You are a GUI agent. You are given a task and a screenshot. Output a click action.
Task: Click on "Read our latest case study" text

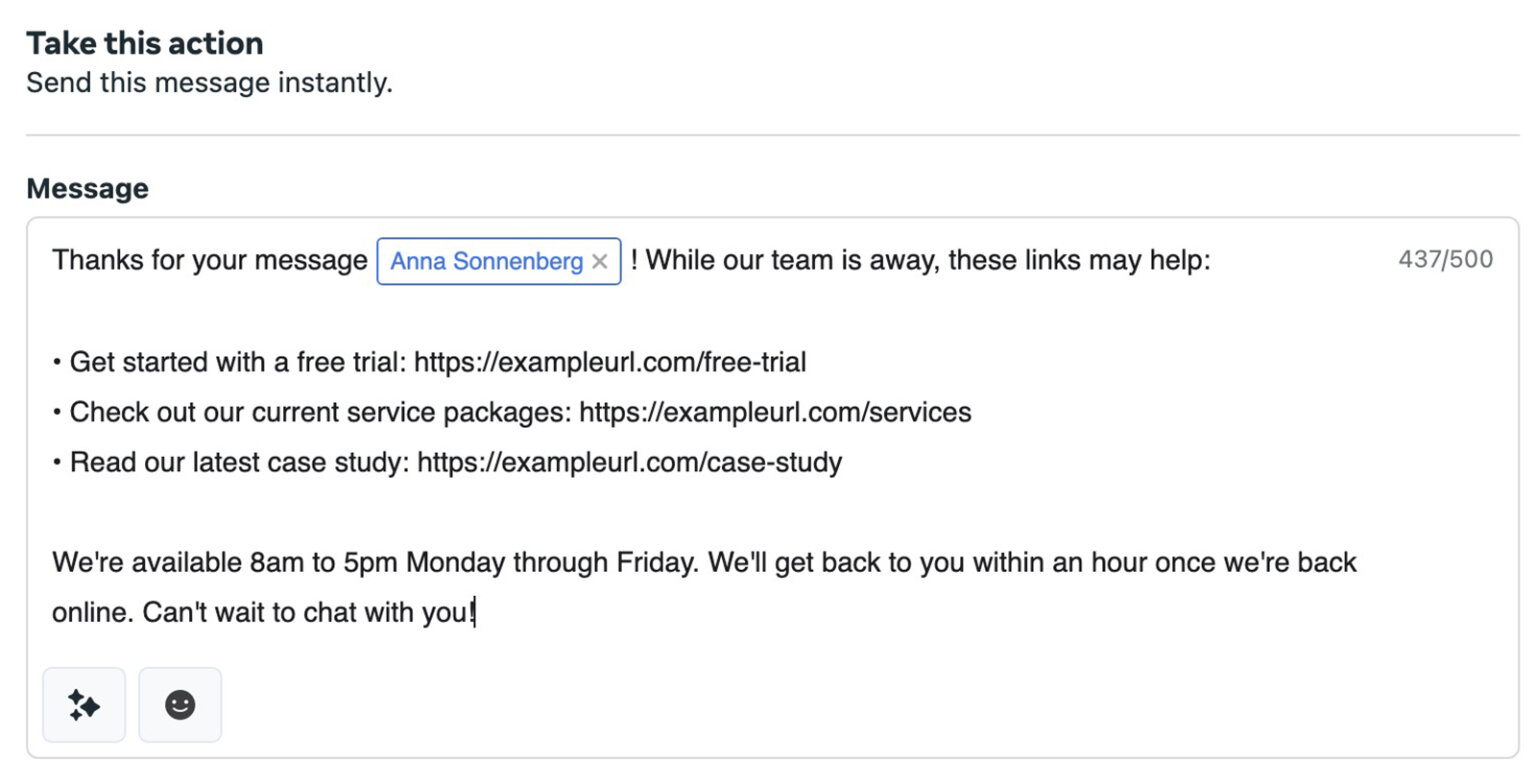tap(240, 463)
